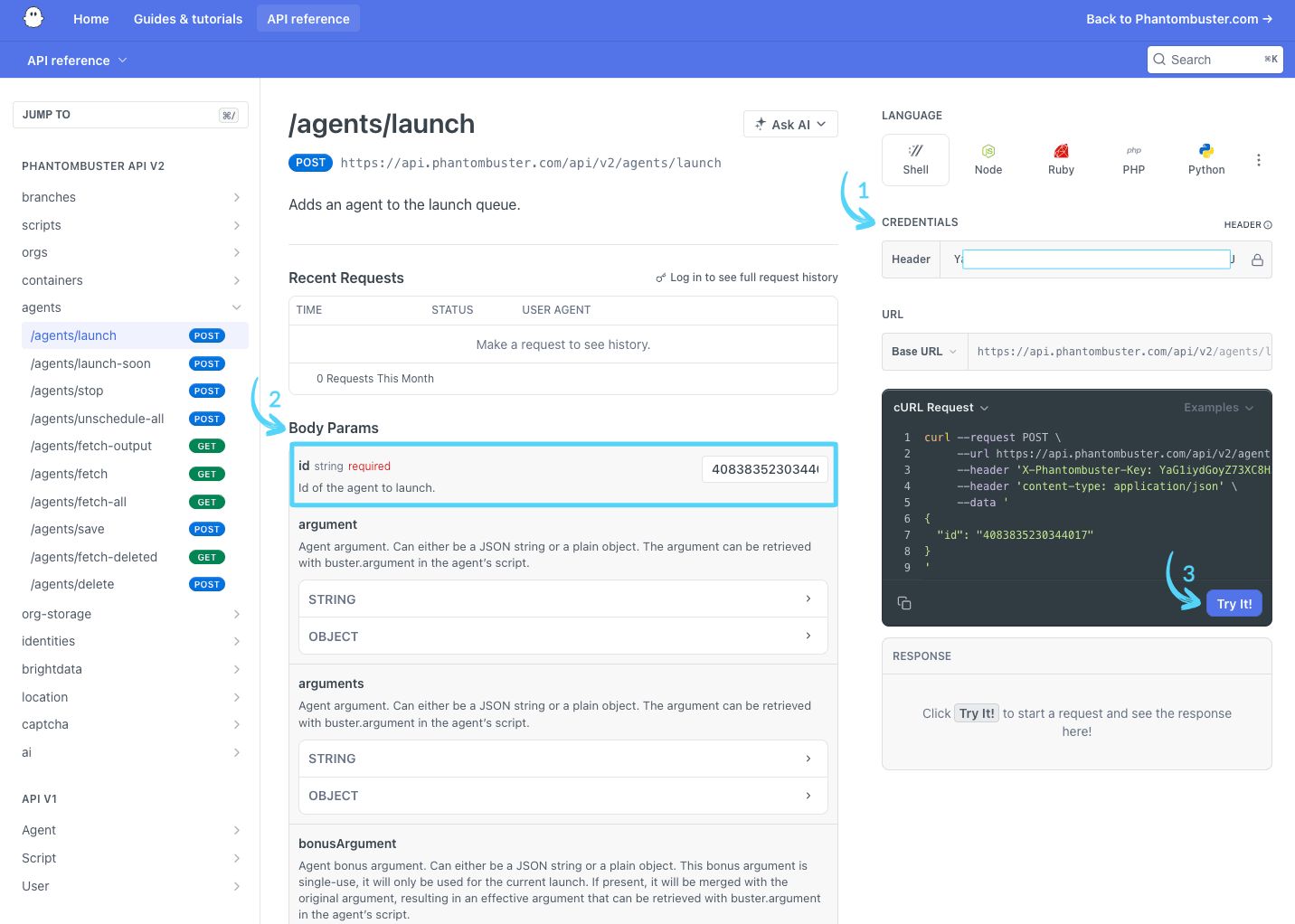This screenshot has width=1295, height=924.
Task: Copy the cURL request snippet
Action: (x=904, y=602)
